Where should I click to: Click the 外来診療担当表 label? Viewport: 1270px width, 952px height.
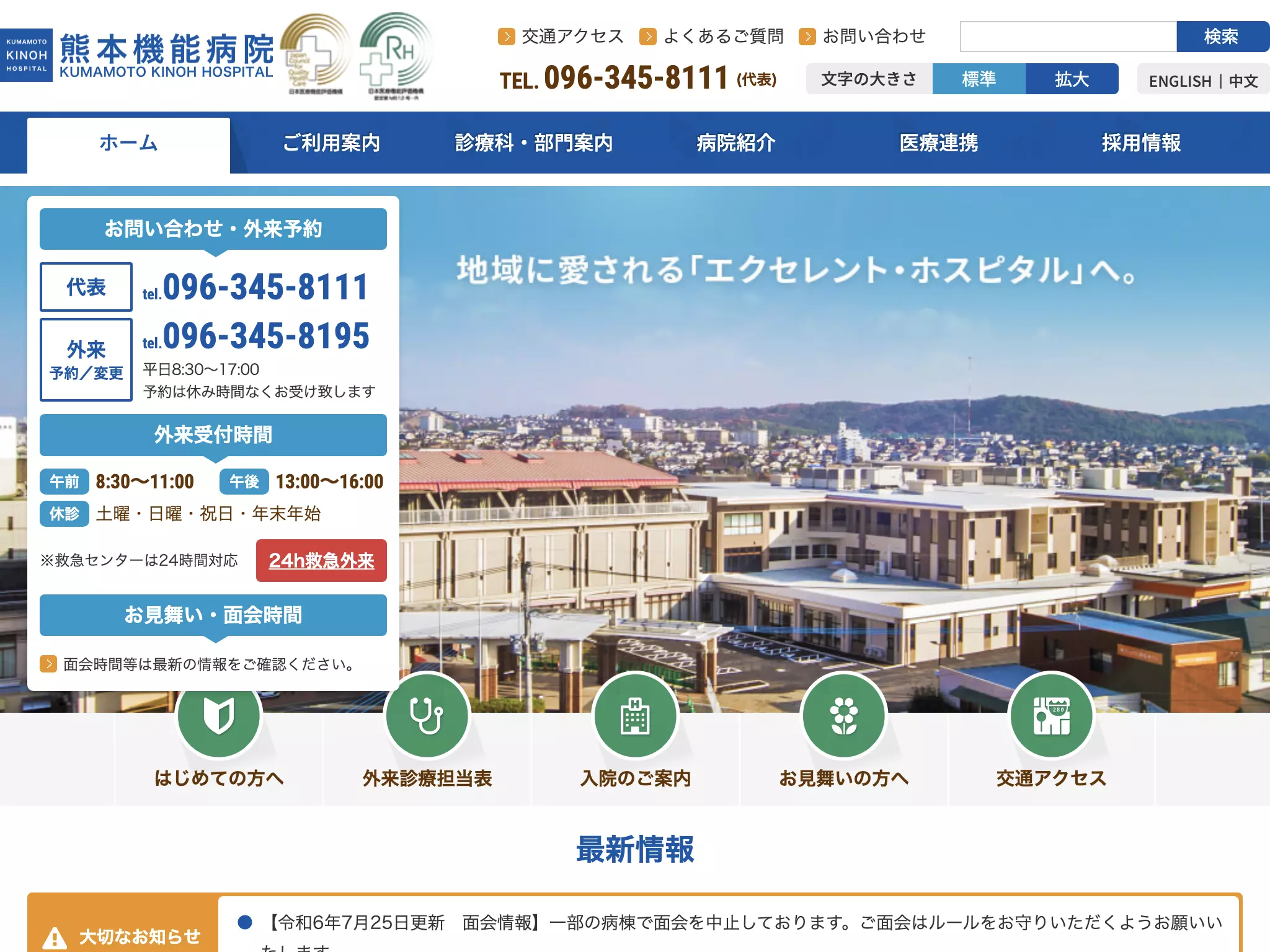coord(427,778)
